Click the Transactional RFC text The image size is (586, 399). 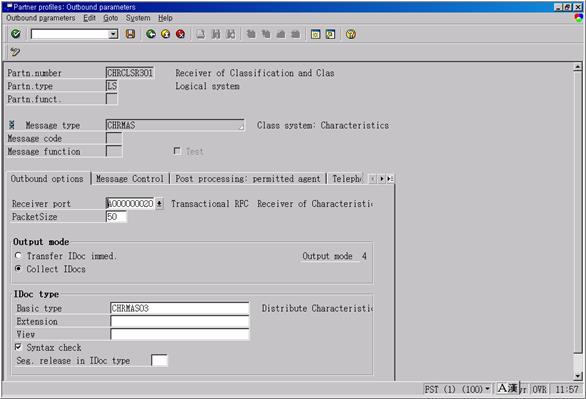click(210, 204)
